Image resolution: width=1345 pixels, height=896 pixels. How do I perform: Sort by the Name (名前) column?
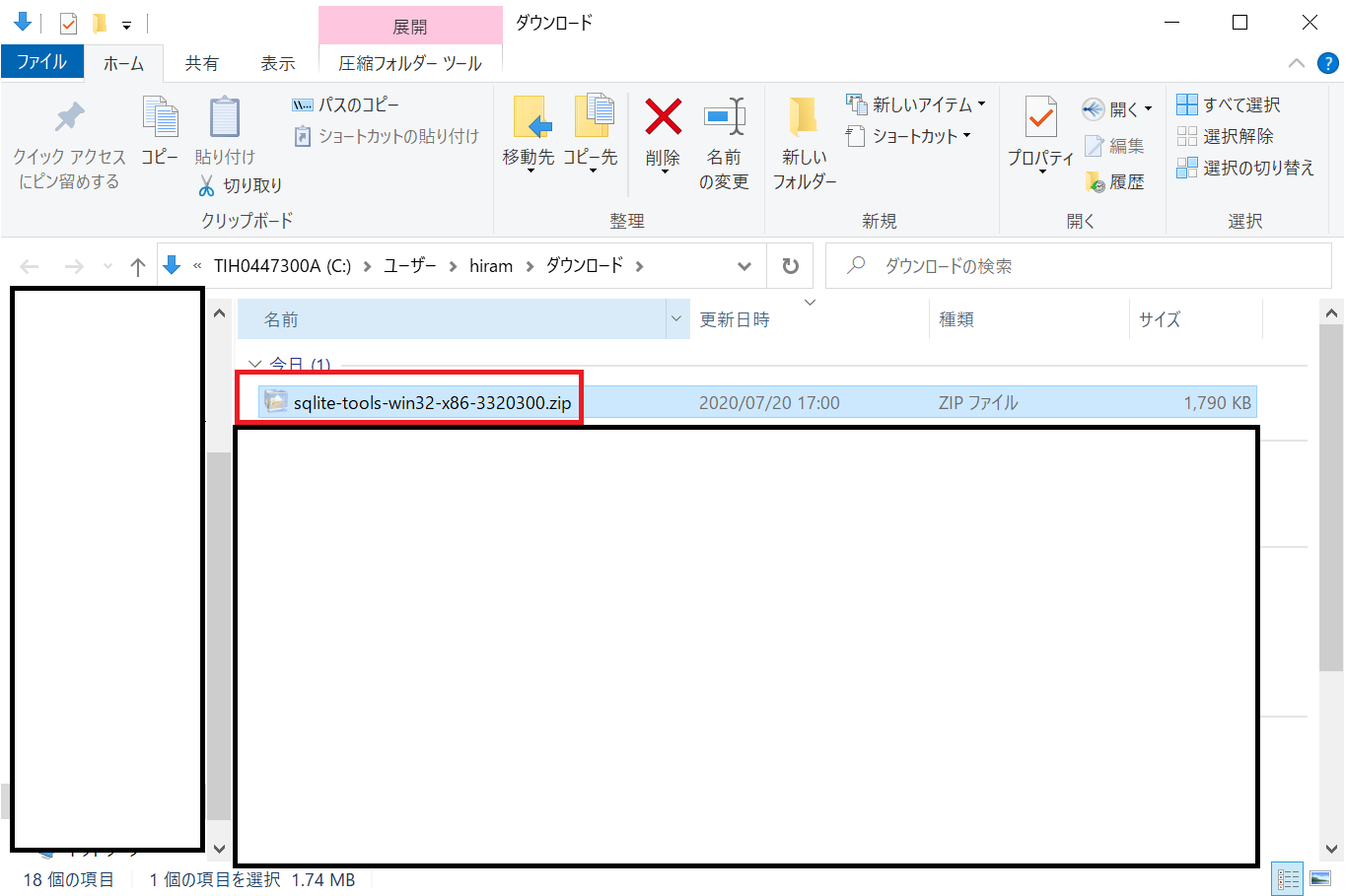point(453,319)
